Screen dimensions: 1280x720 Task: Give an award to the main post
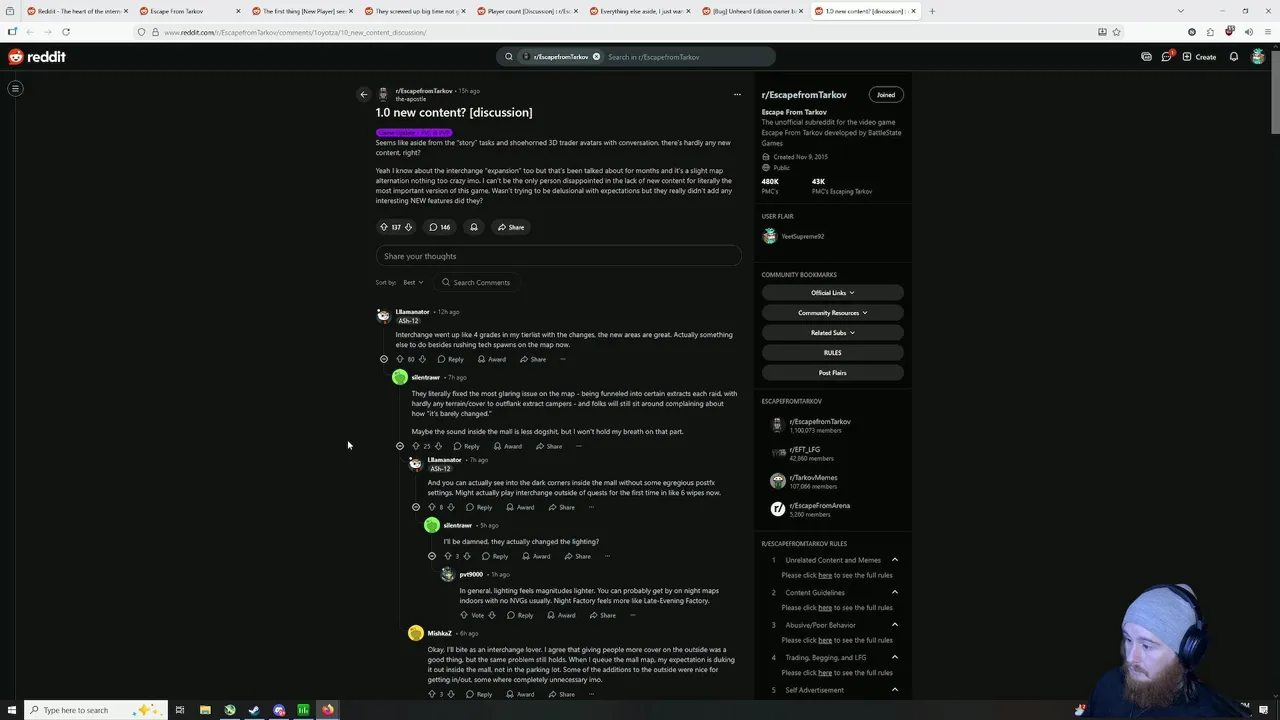pos(474,227)
